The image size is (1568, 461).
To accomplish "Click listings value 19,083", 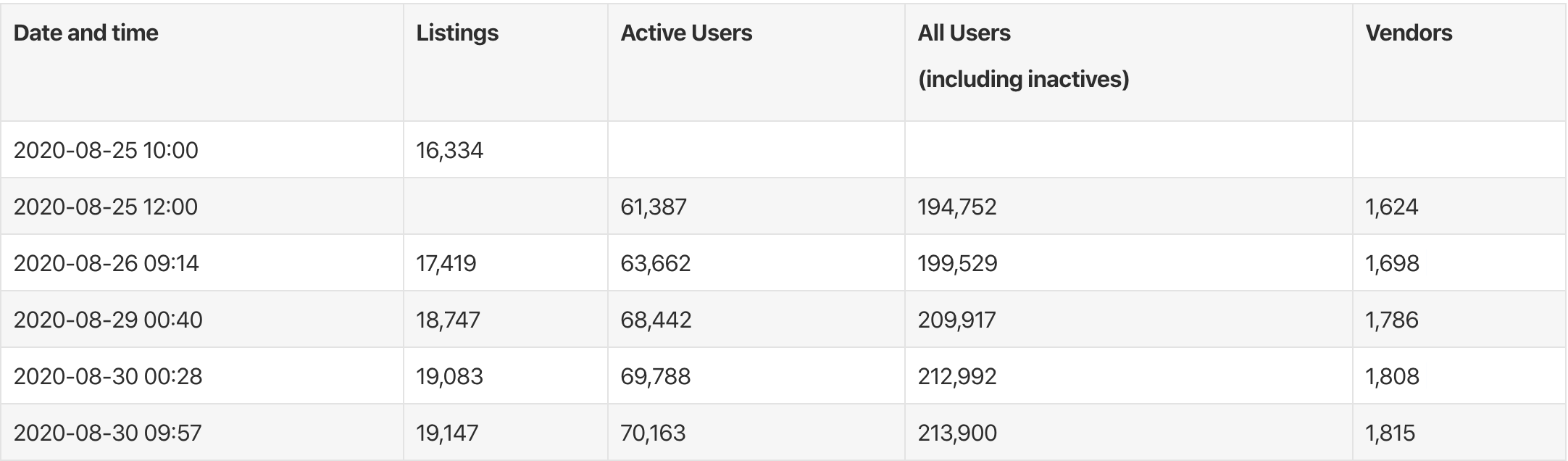I will pos(449,376).
